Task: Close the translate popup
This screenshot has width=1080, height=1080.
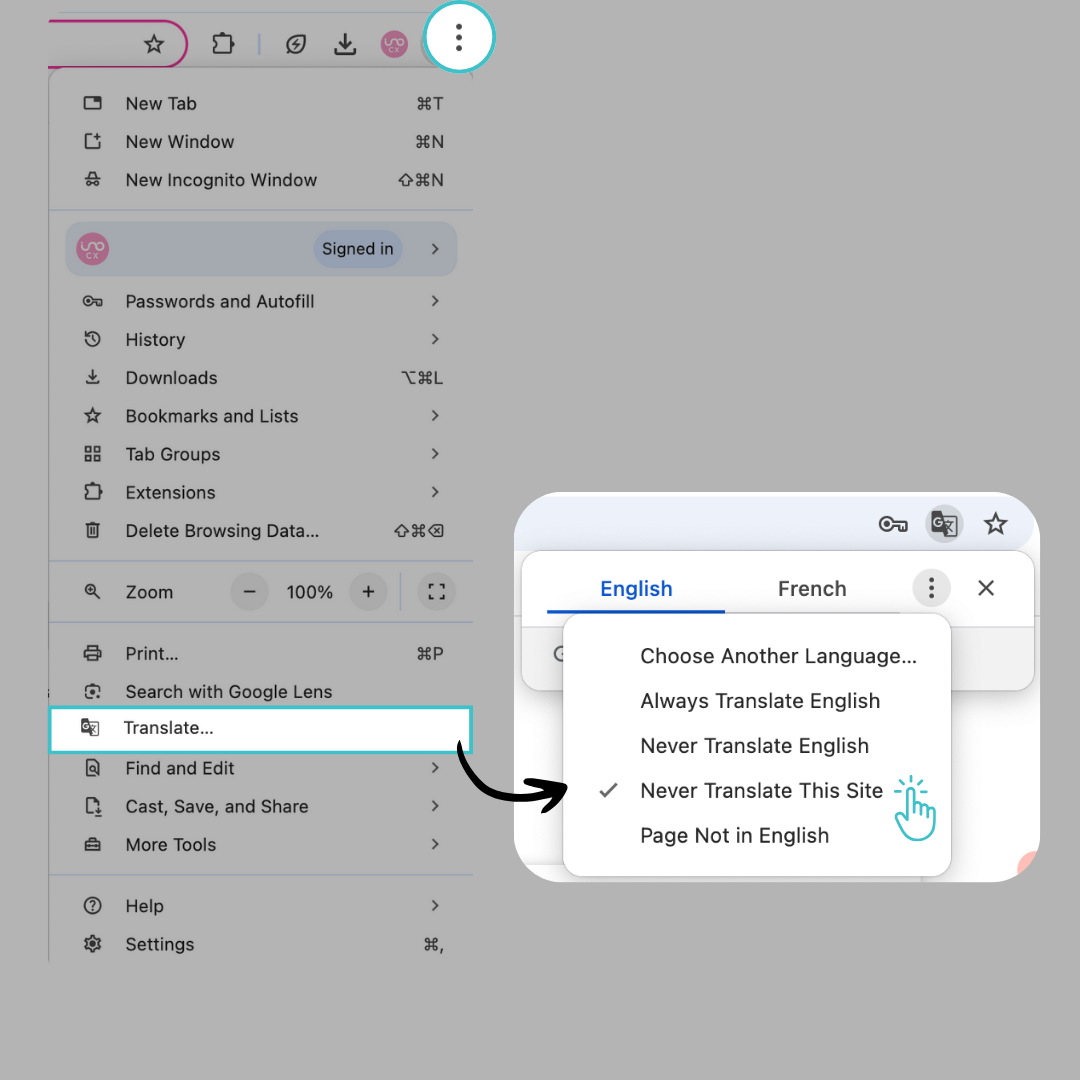Action: pyautogui.click(x=986, y=588)
